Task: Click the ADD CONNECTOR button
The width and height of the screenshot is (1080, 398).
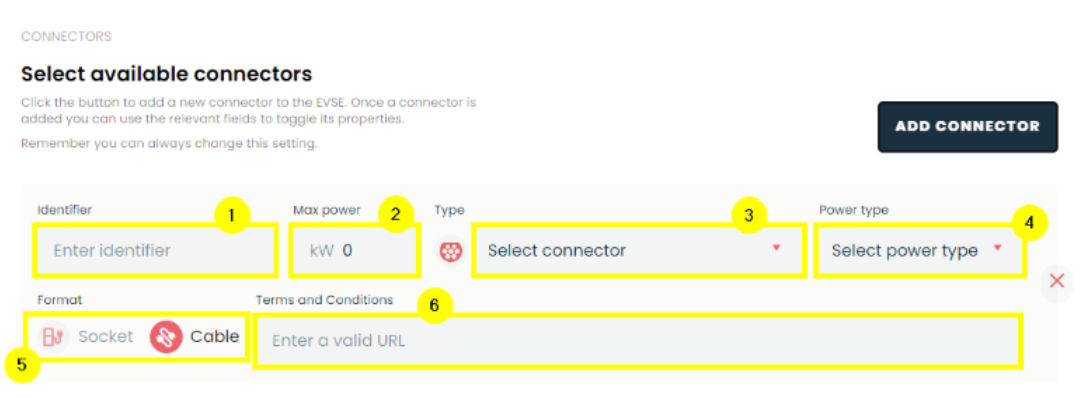Action: pos(967,127)
